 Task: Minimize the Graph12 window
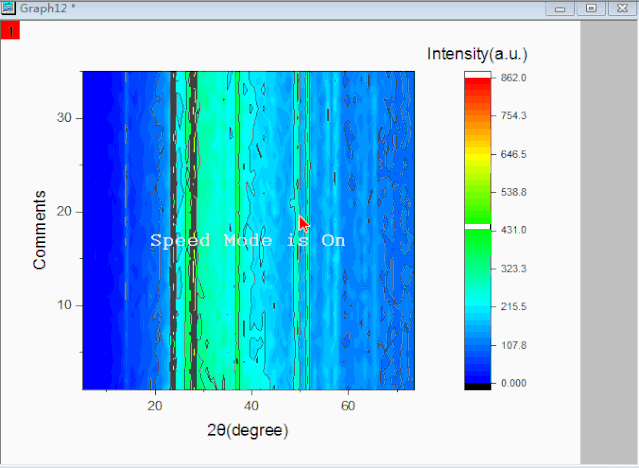[563, 8]
